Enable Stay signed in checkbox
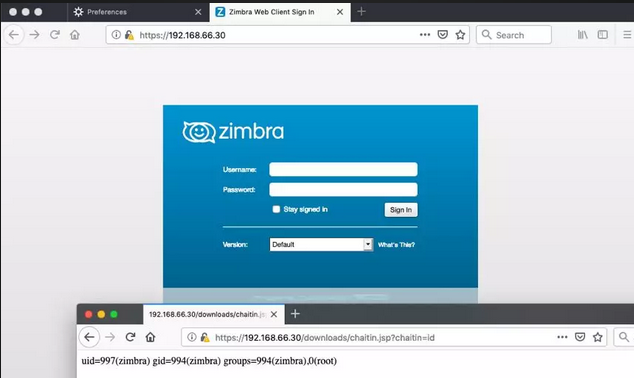This screenshot has width=634, height=378. pos(276,209)
